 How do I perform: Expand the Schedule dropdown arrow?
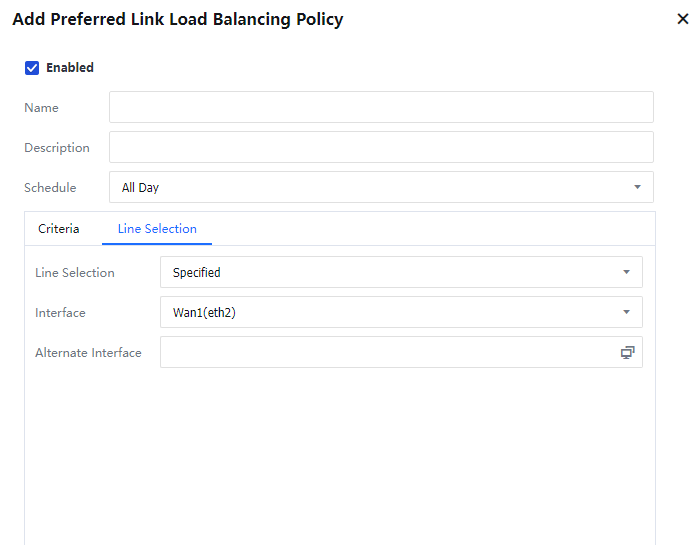[637, 187]
